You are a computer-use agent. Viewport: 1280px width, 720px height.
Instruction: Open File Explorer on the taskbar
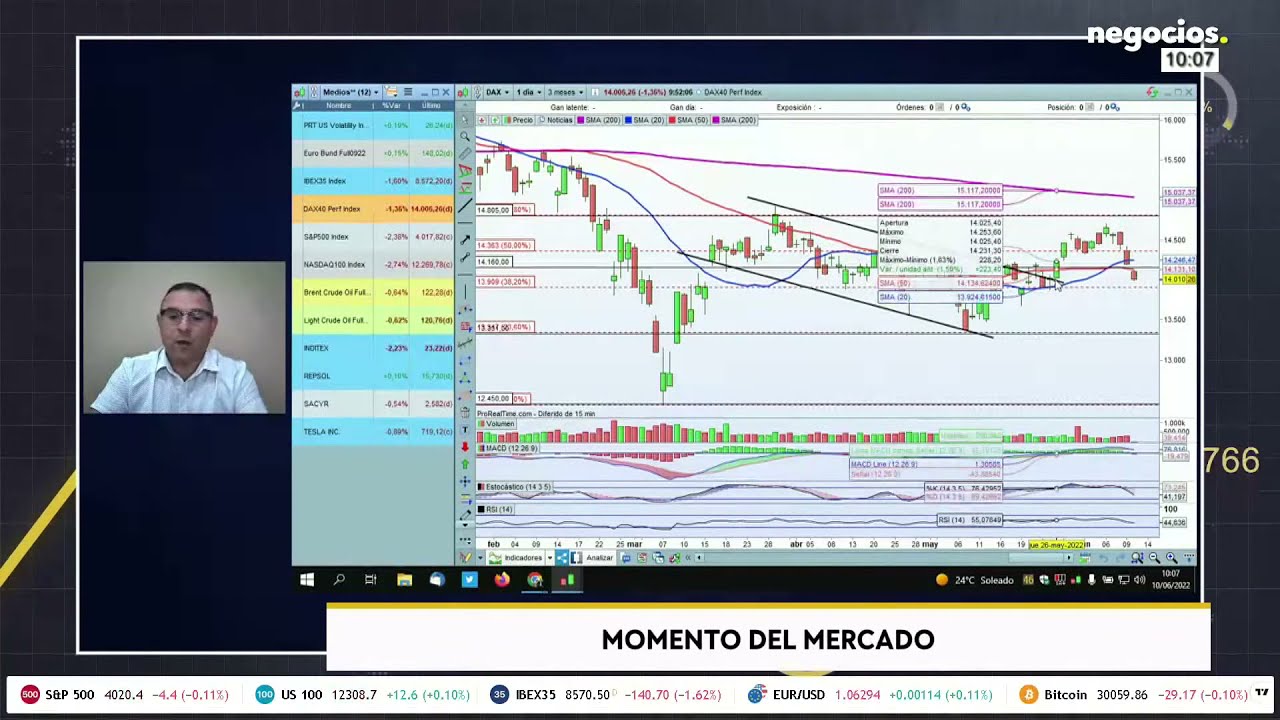tap(404, 579)
